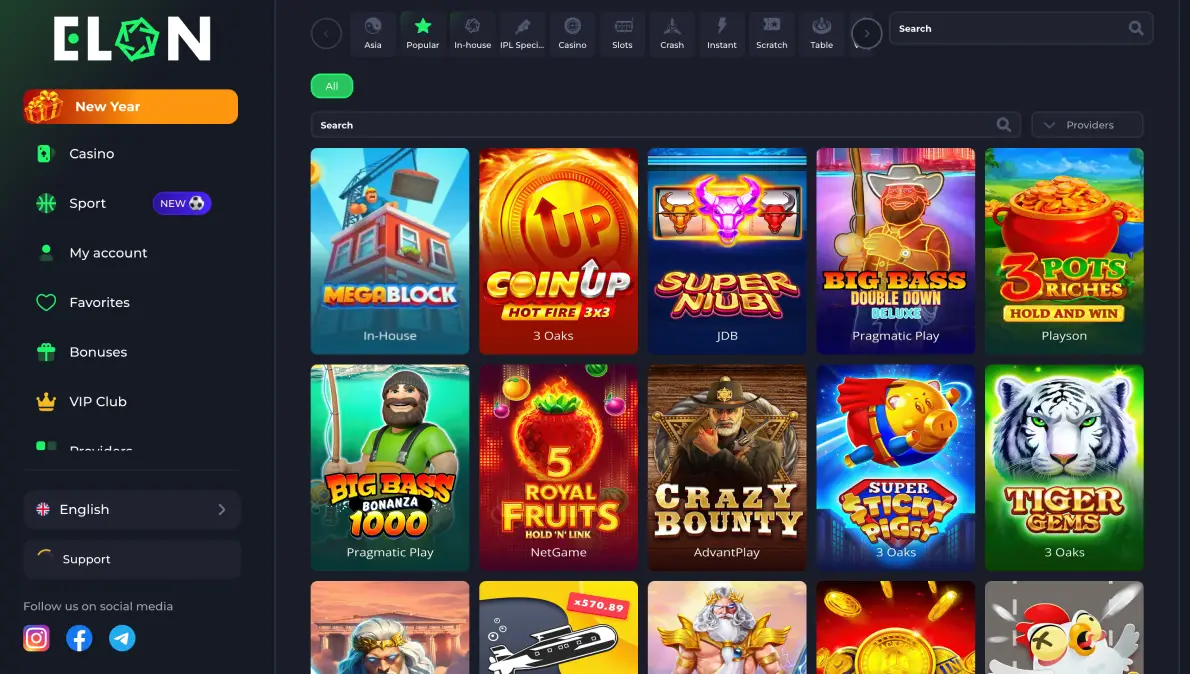Open Casino in the sidebar

[x=92, y=153]
